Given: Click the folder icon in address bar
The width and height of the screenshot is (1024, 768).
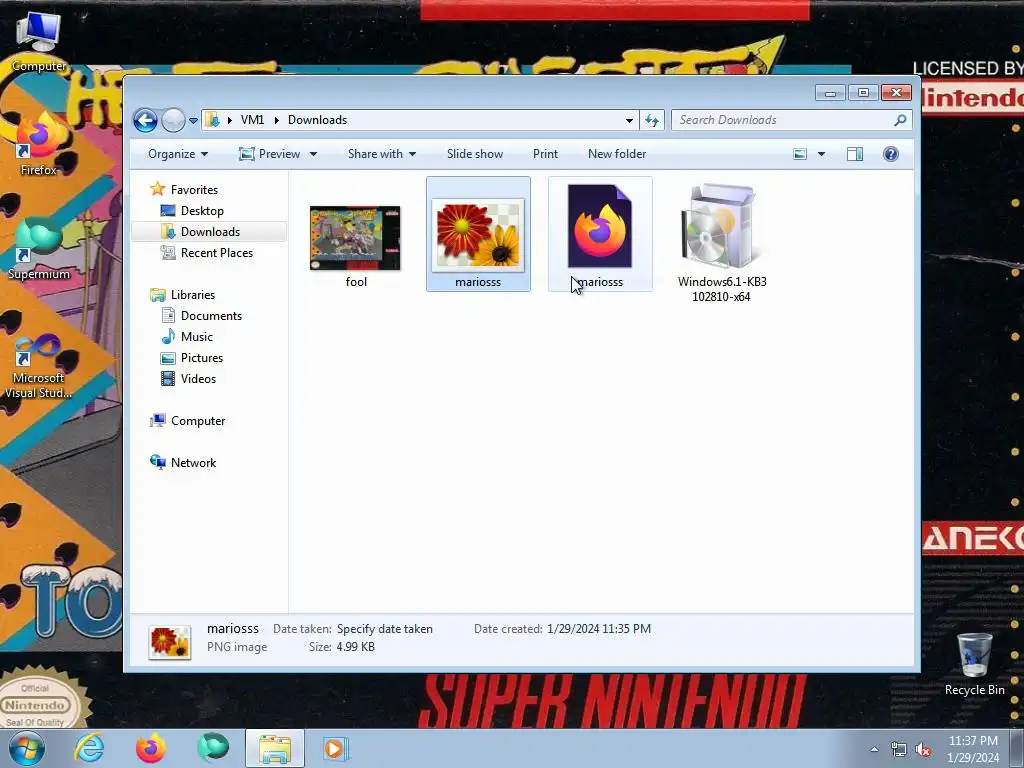Looking at the screenshot, I should click(x=212, y=120).
